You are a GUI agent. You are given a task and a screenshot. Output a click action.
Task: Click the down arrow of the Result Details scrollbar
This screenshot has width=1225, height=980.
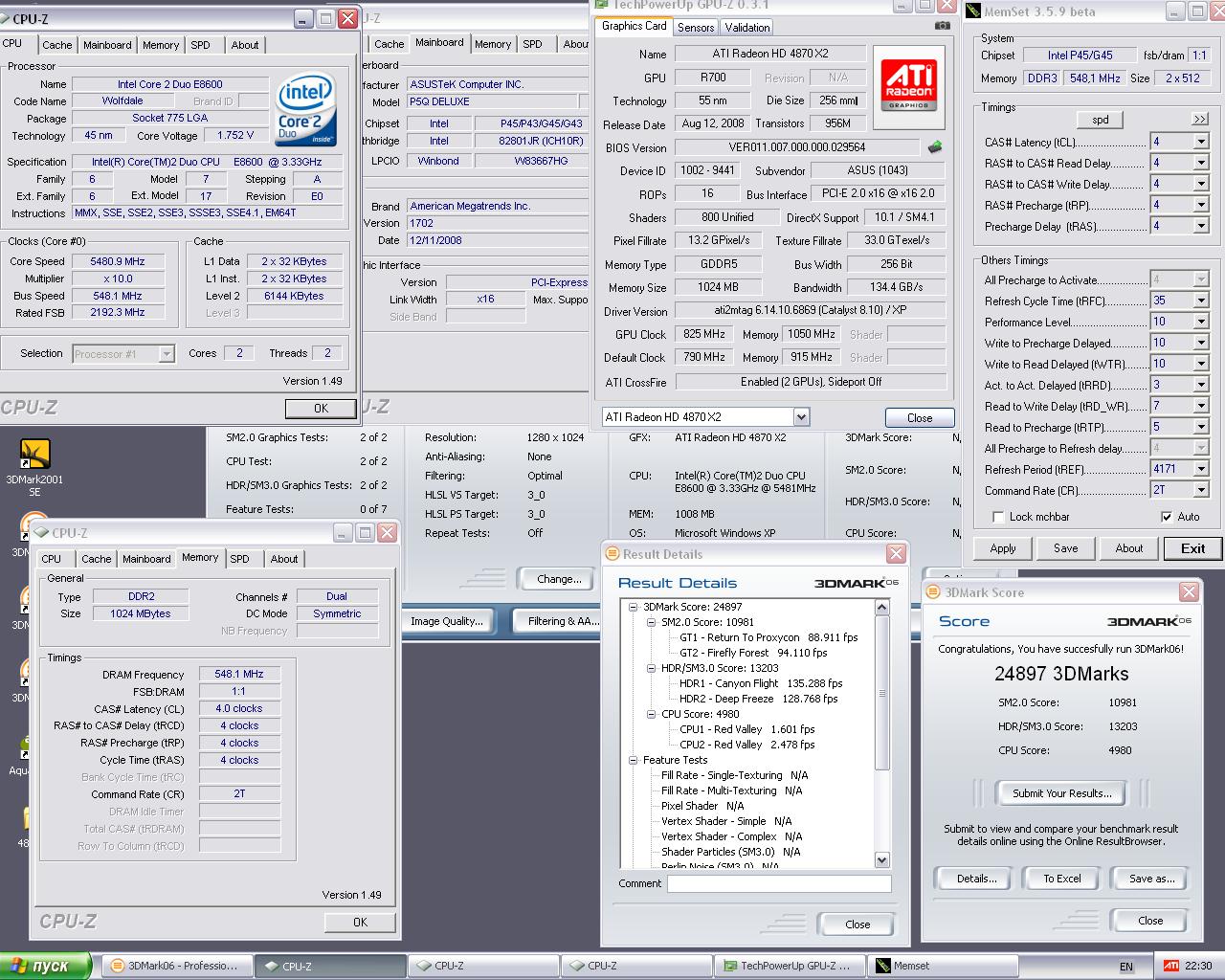coord(882,860)
